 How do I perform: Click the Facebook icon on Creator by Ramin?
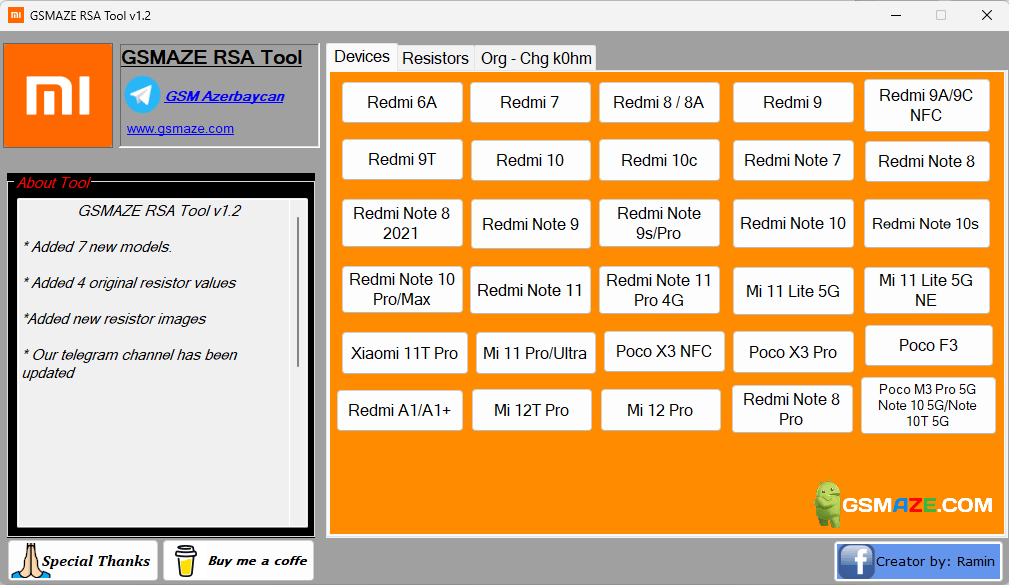pos(855,561)
